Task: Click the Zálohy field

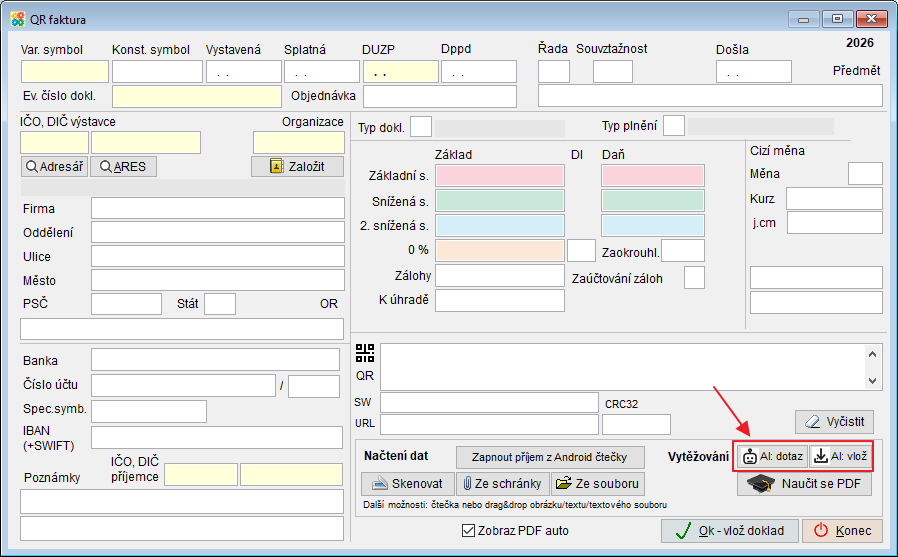Action: pos(500,275)
